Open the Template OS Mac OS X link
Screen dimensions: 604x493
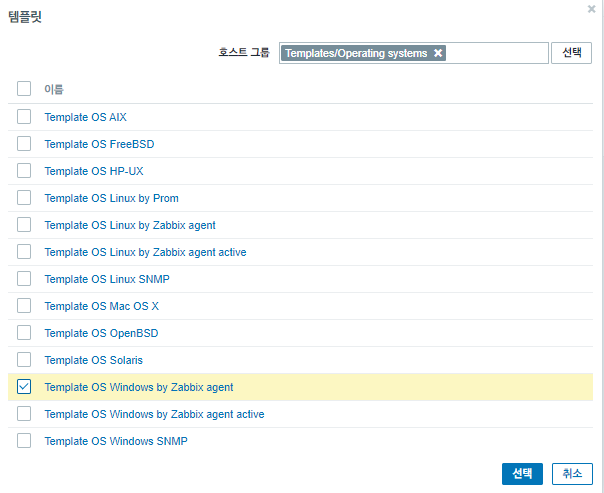[102, 306]
